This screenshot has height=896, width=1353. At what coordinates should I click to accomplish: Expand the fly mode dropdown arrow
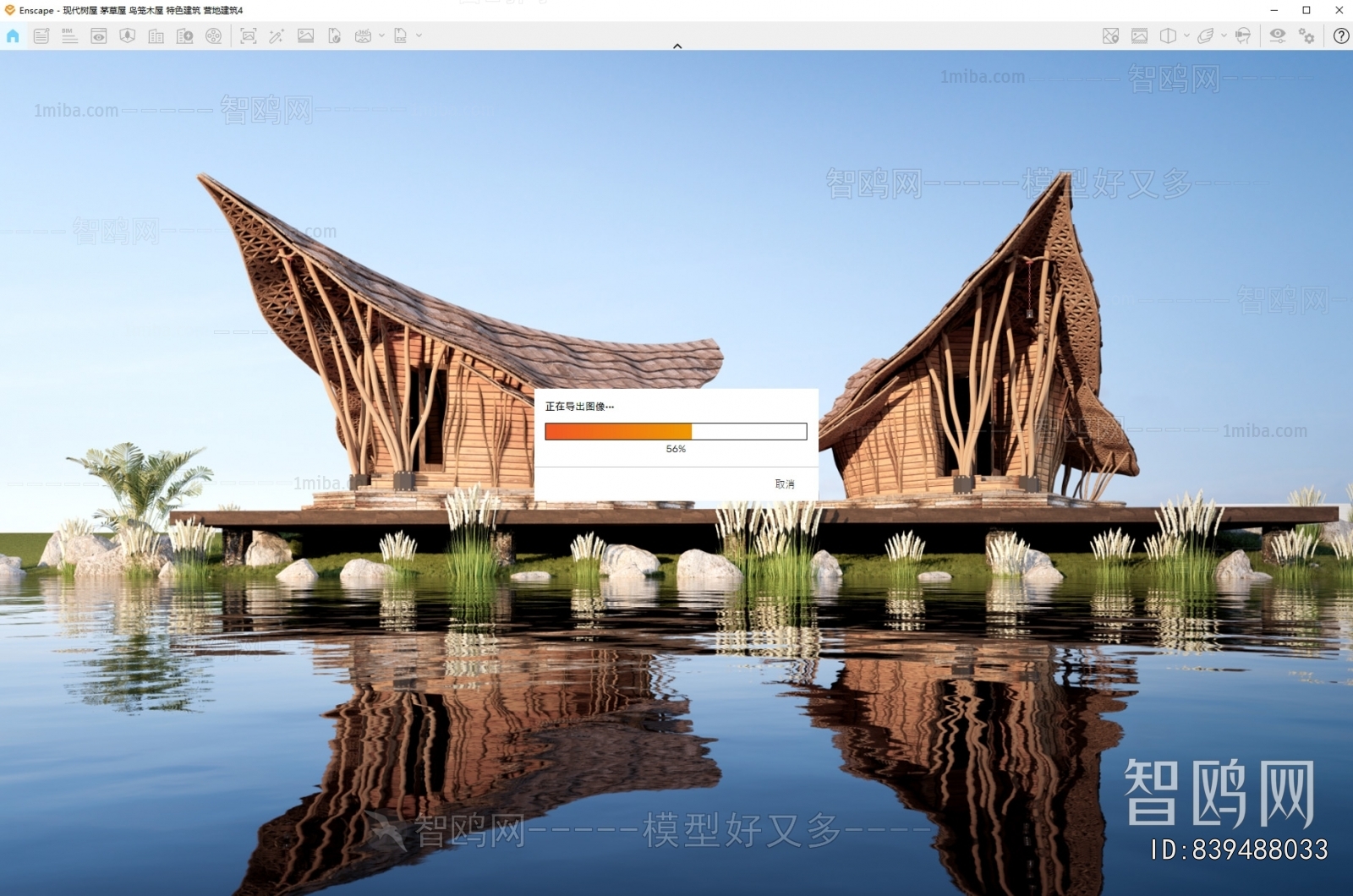pos(1224,36)
